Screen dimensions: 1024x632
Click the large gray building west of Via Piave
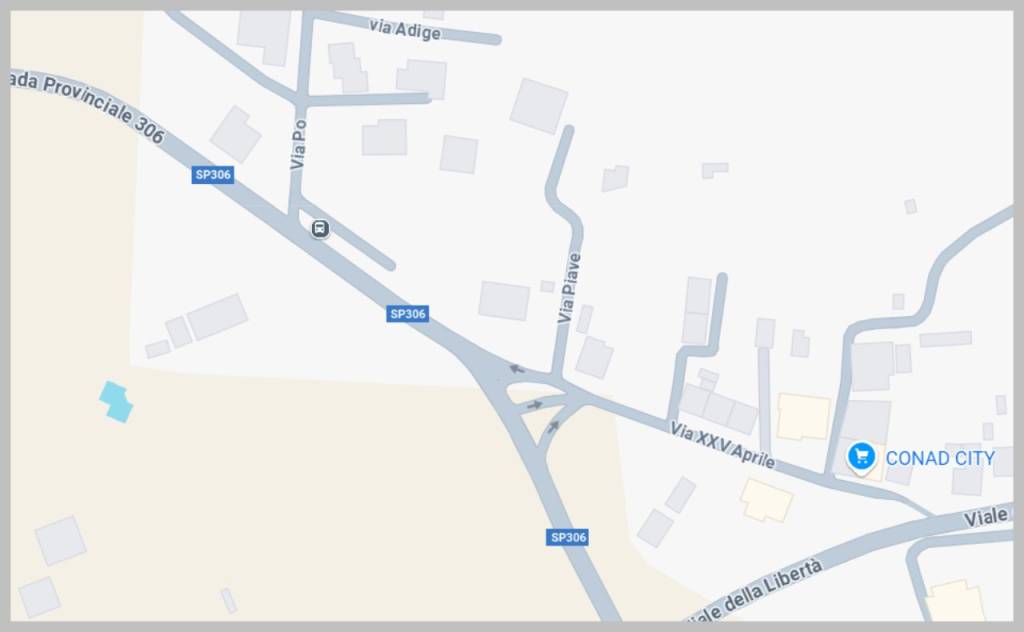click(x=504, y=301)
